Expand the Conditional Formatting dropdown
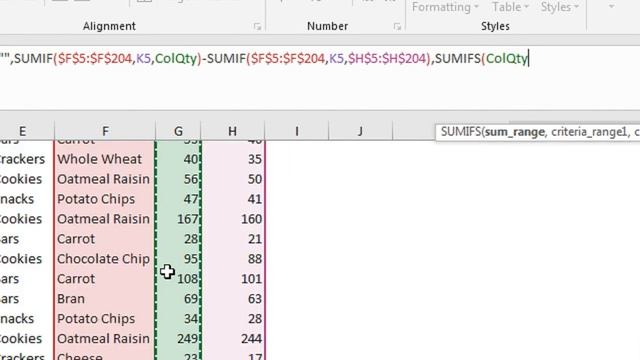 pos(445,7)
